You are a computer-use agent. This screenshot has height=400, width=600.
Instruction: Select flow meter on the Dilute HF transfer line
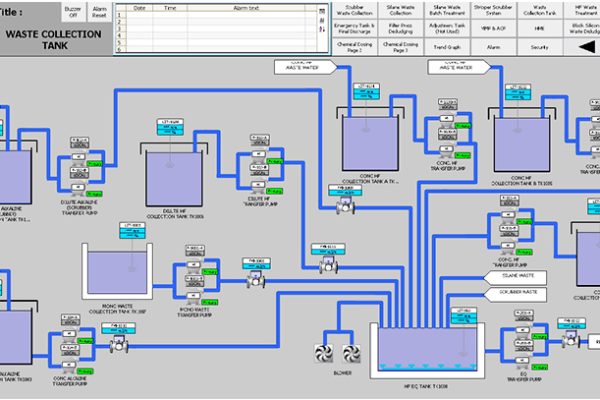pos(328,265)
